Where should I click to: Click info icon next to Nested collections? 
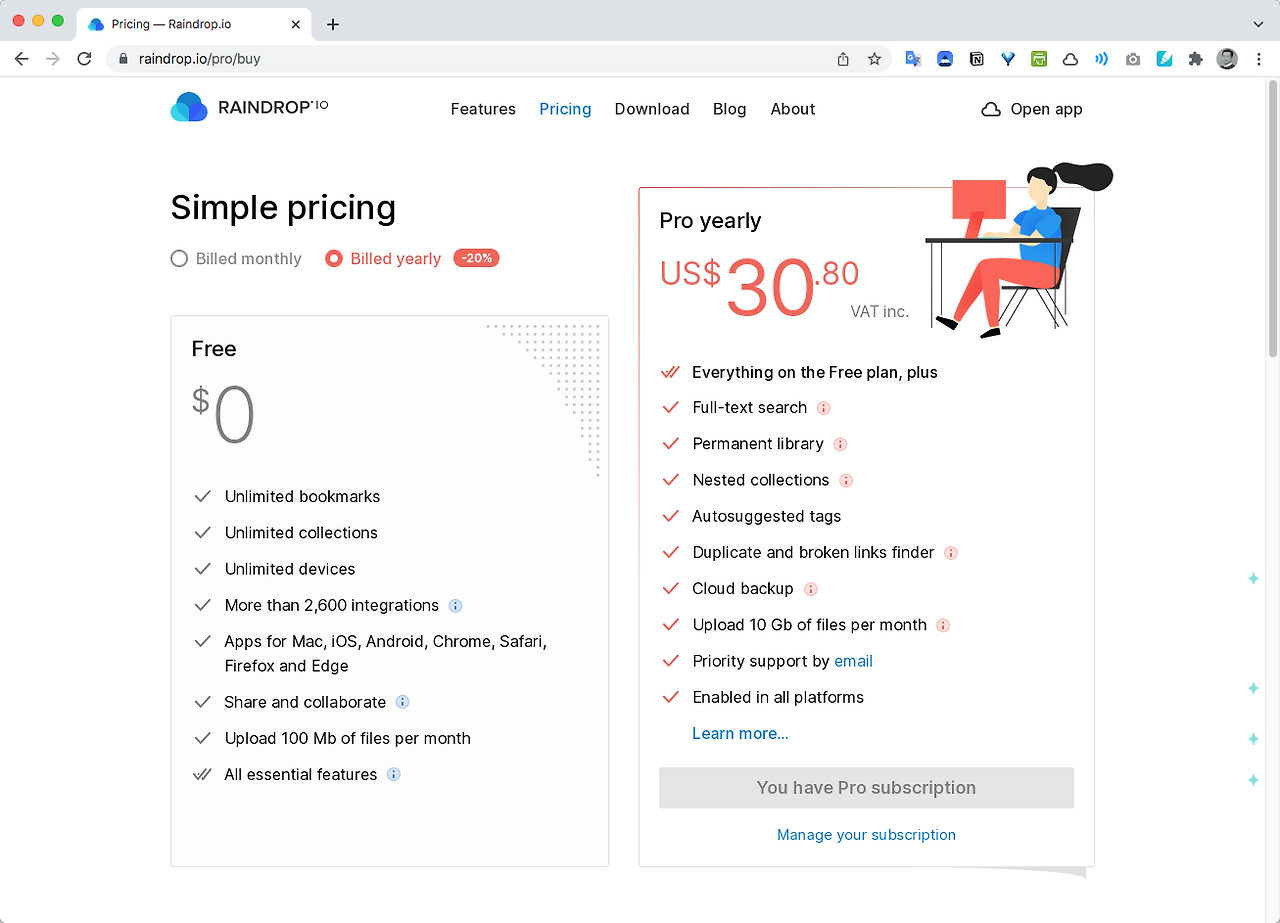pos(846,480)
